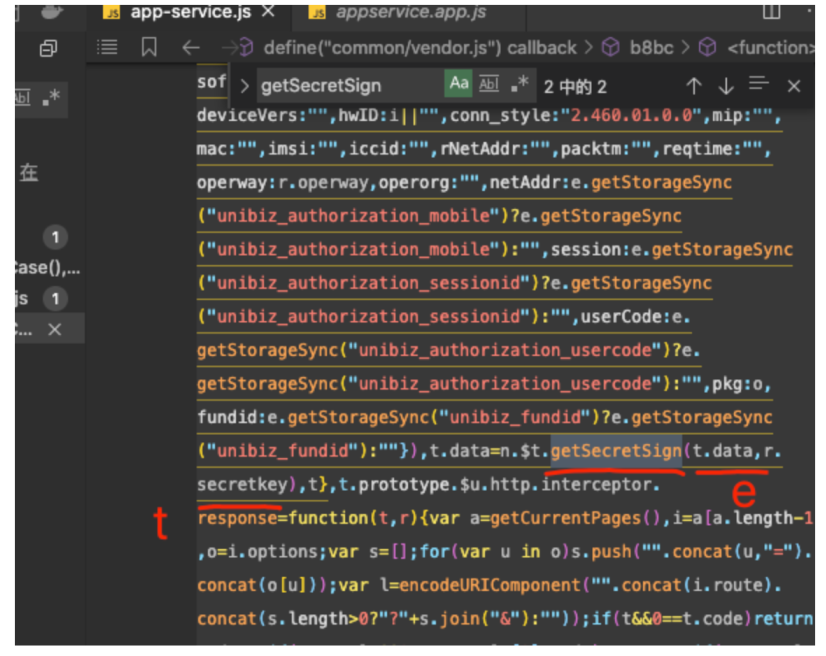Screen dimensions: 826x656
Task: Go to previous match with up arrow
Action: 694,86
